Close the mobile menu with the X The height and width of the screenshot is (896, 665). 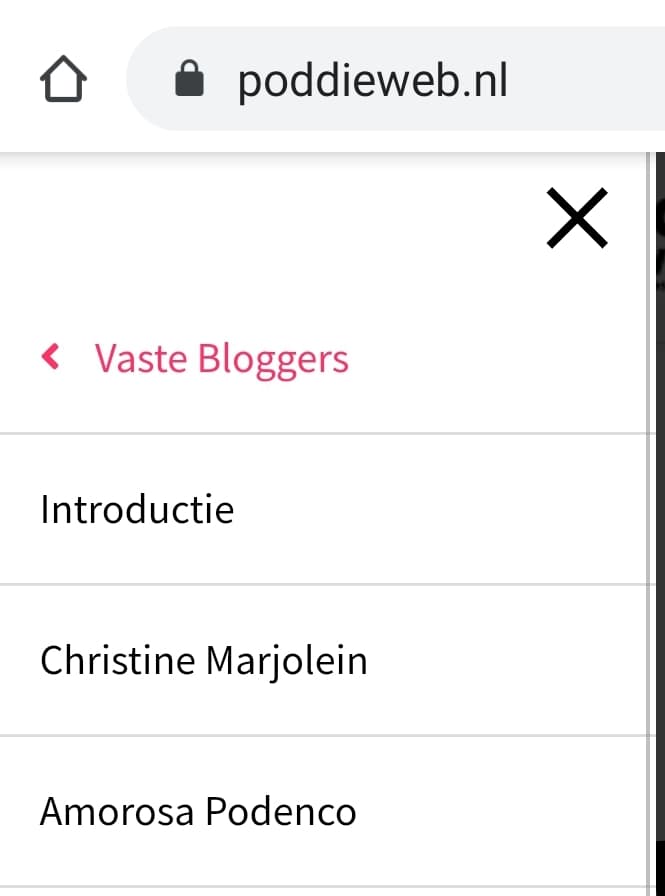point(577,218)
